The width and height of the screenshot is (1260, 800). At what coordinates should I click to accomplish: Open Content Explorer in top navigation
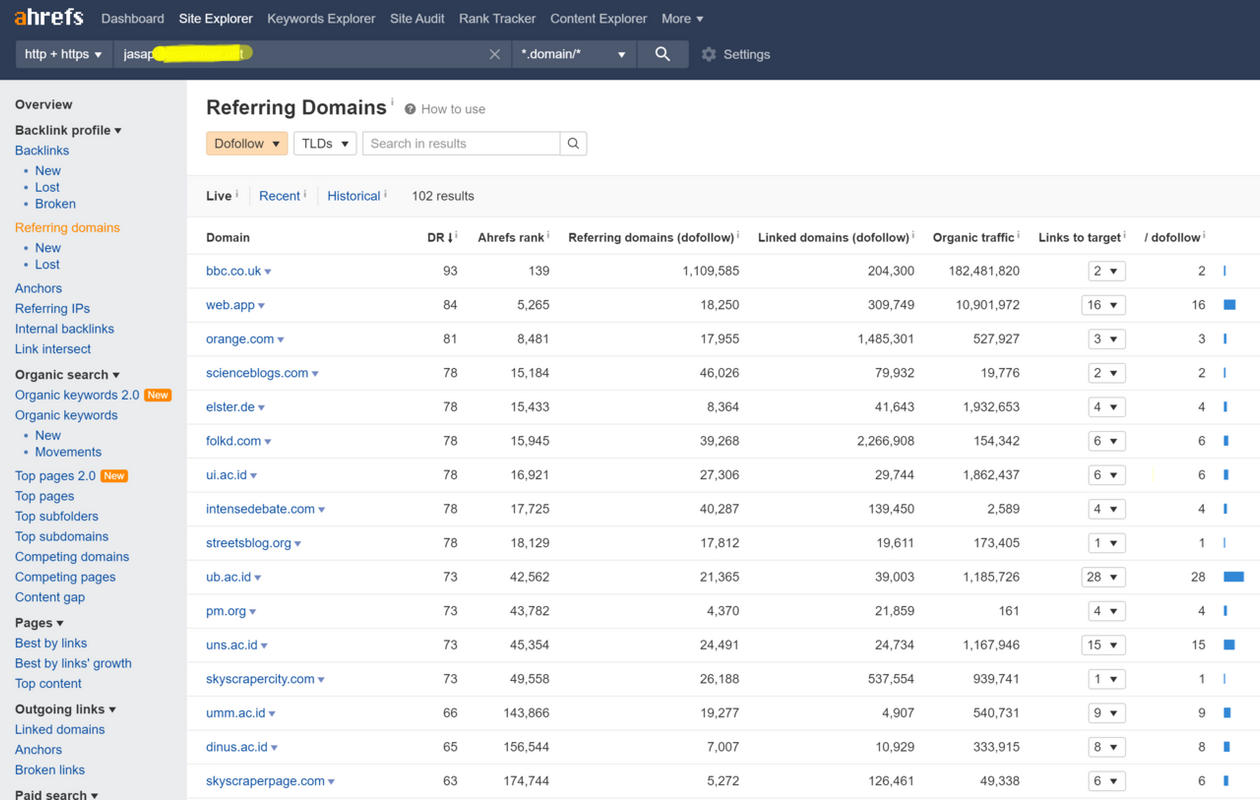pyautogui.click(x=598, y=18)
